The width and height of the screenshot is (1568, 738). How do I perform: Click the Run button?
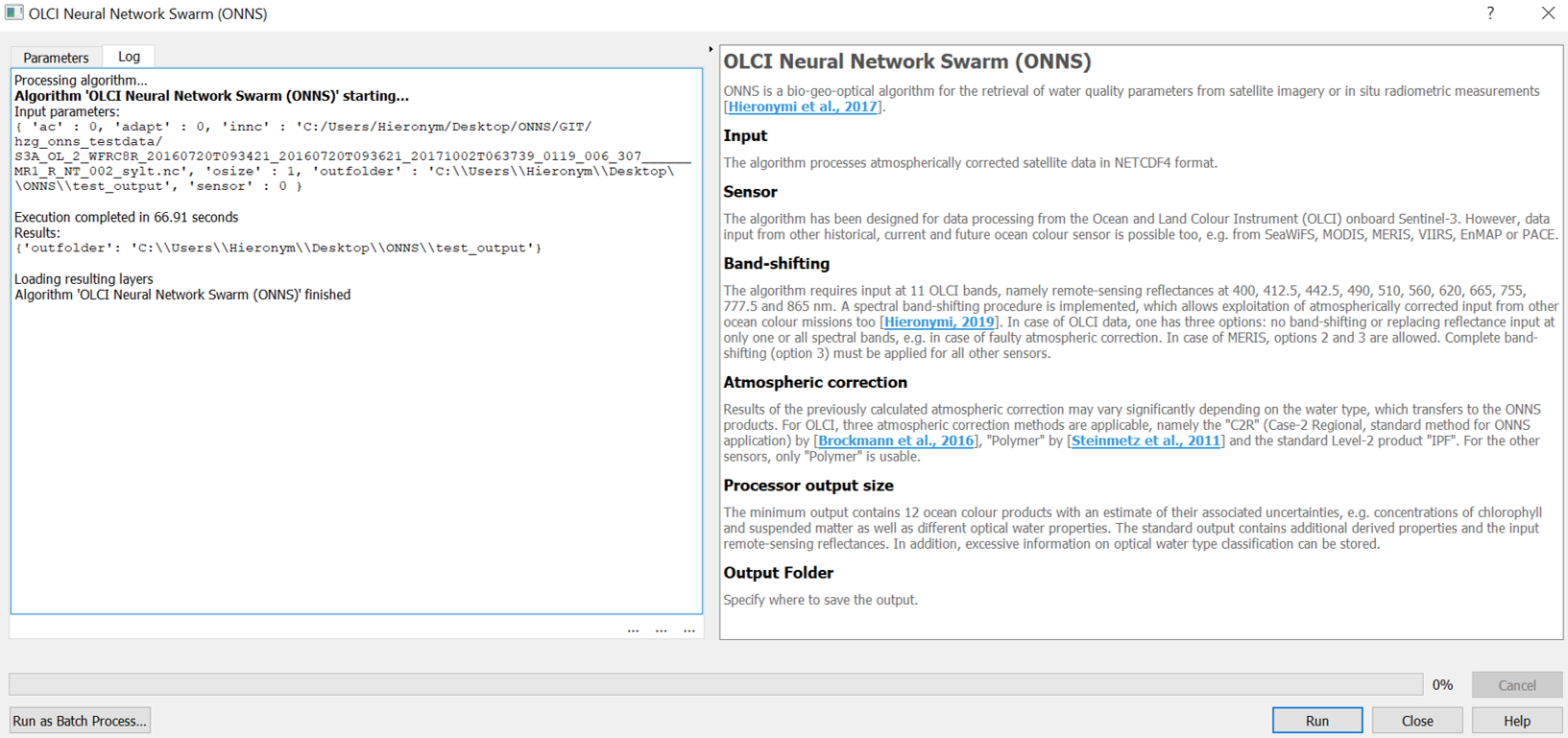(1316, 721)
